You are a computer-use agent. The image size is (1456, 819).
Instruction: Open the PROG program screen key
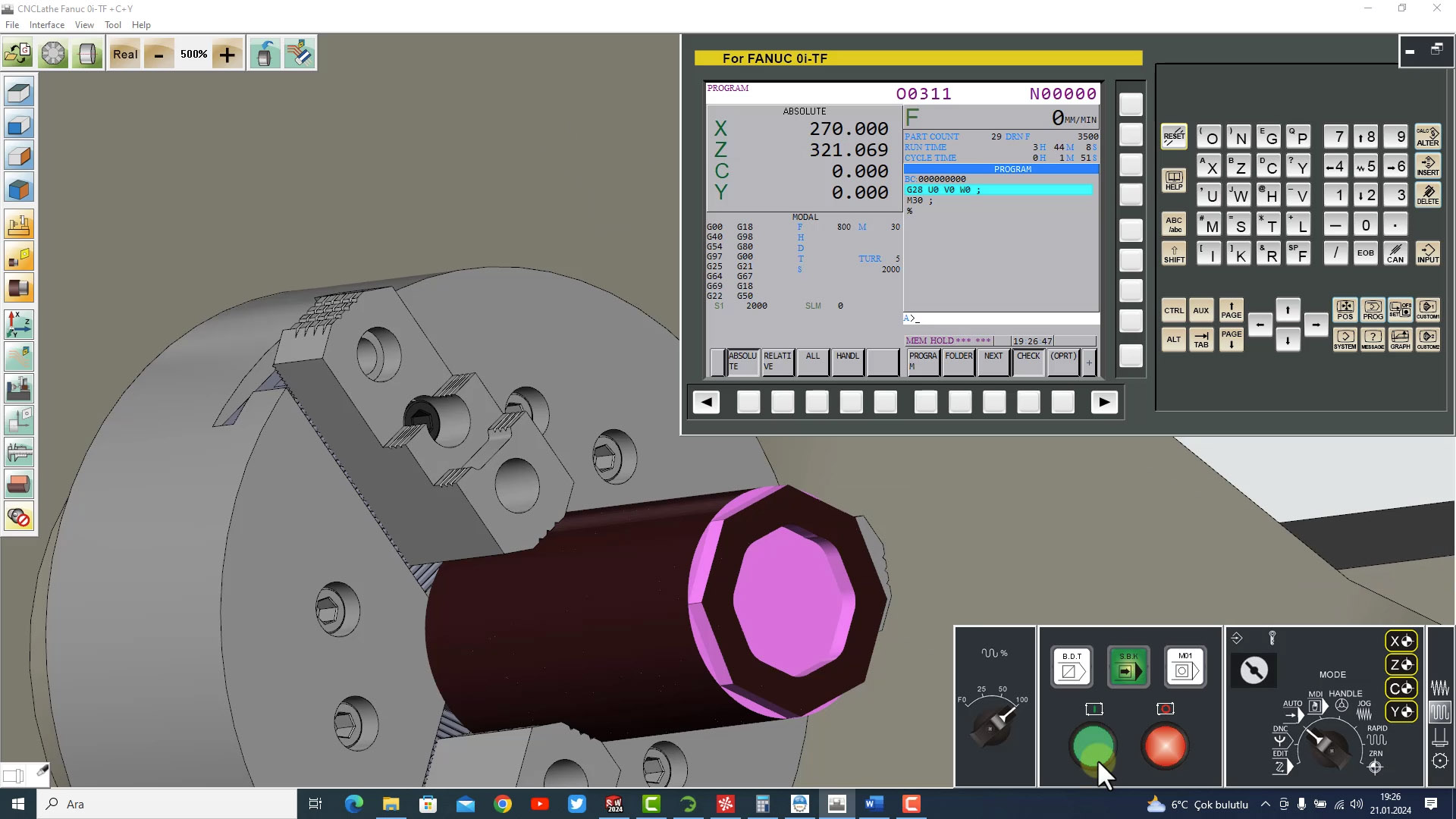[x=1373, y=309]
